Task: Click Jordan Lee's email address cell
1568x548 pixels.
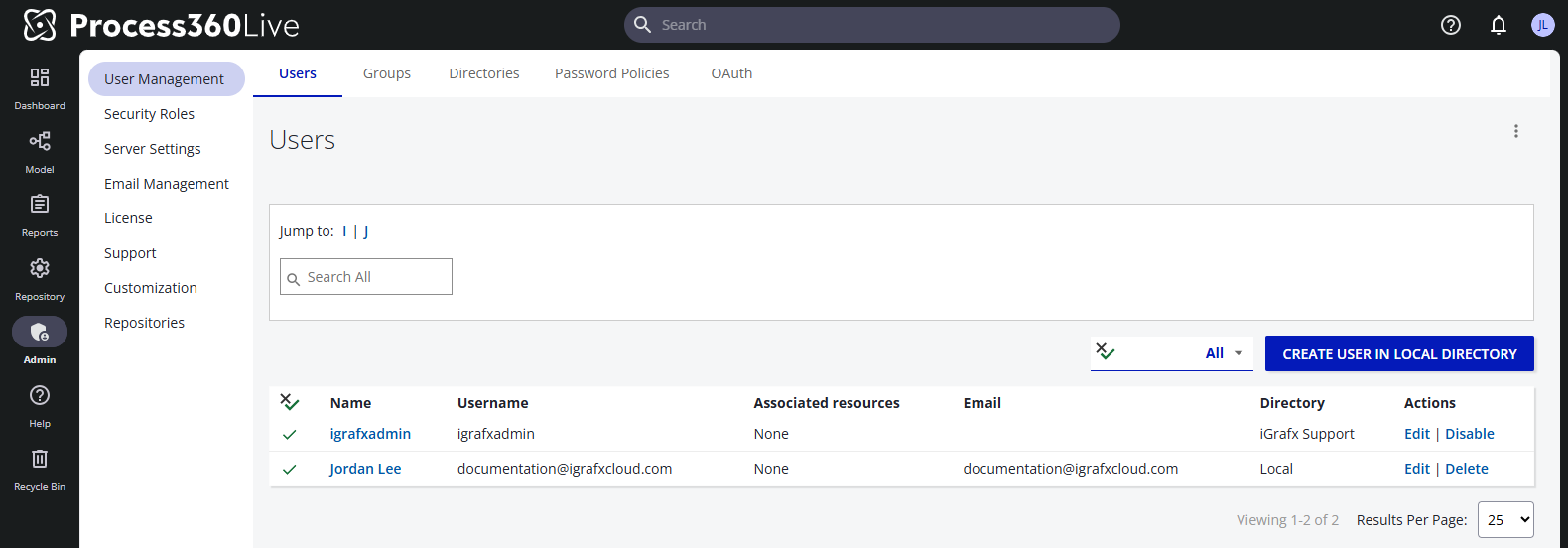Action: tap(1071, 469)
